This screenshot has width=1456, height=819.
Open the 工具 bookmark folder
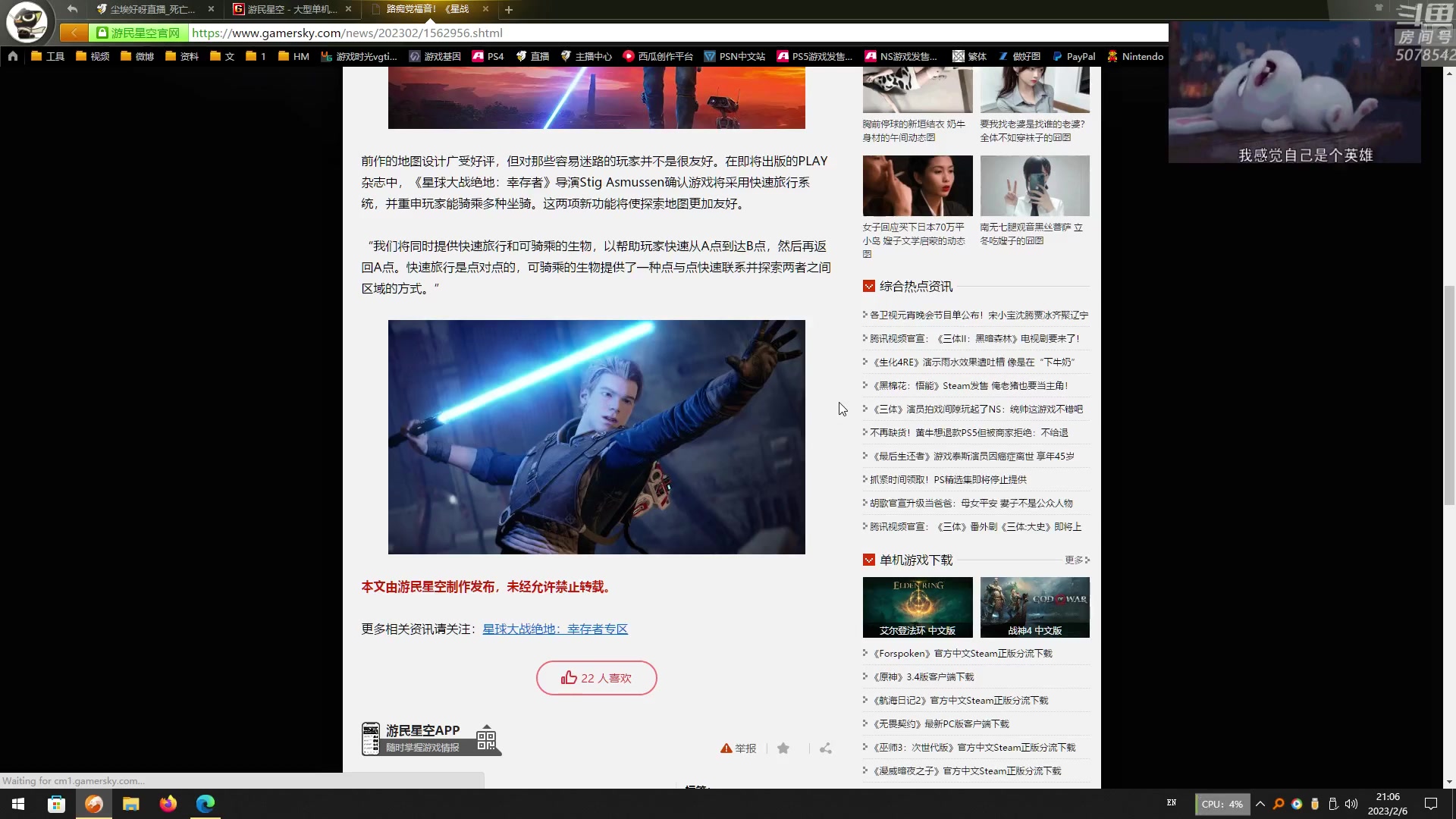(48, 56)
